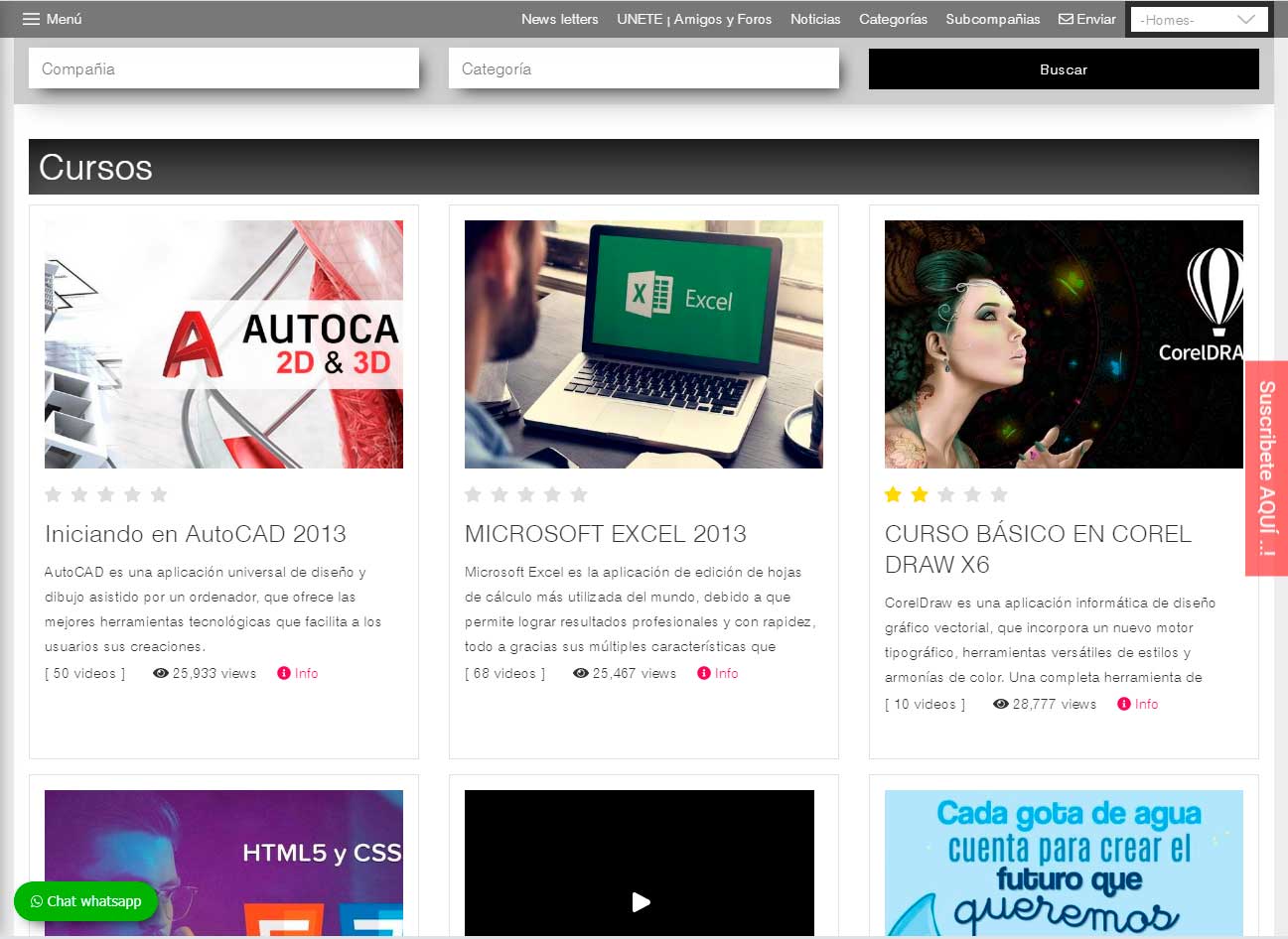1288x939 pixels.
Task: Click the Info icon under CorelDraw course
Action: point(1124,704)
